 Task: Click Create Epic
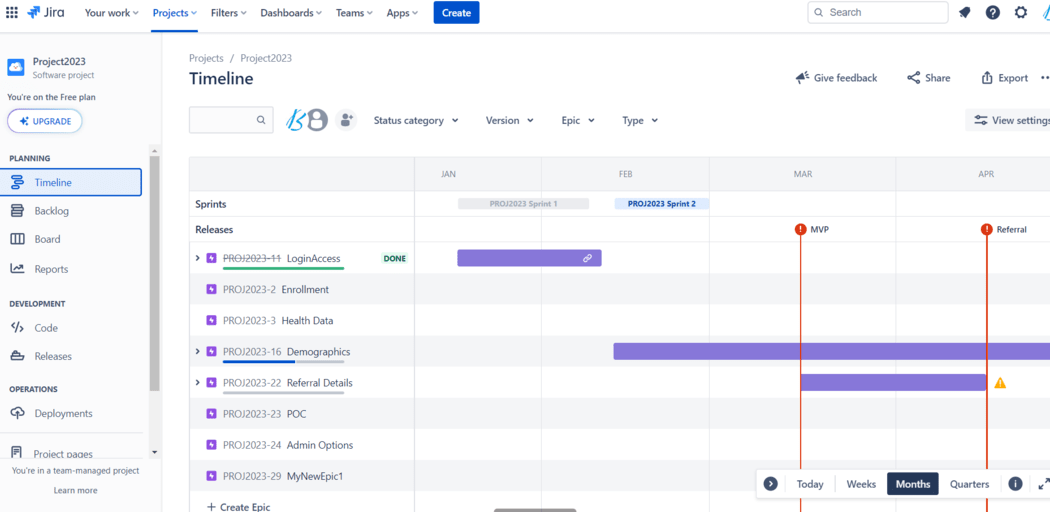coord(238,507)
